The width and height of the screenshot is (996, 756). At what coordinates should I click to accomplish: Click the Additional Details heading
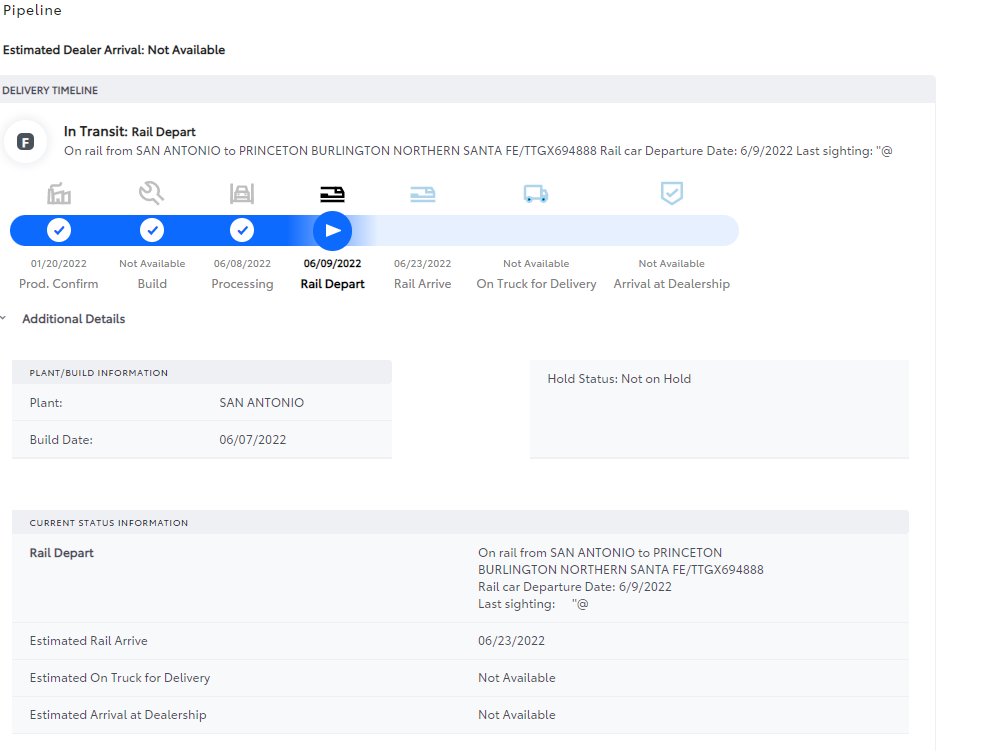click(74, 319)
